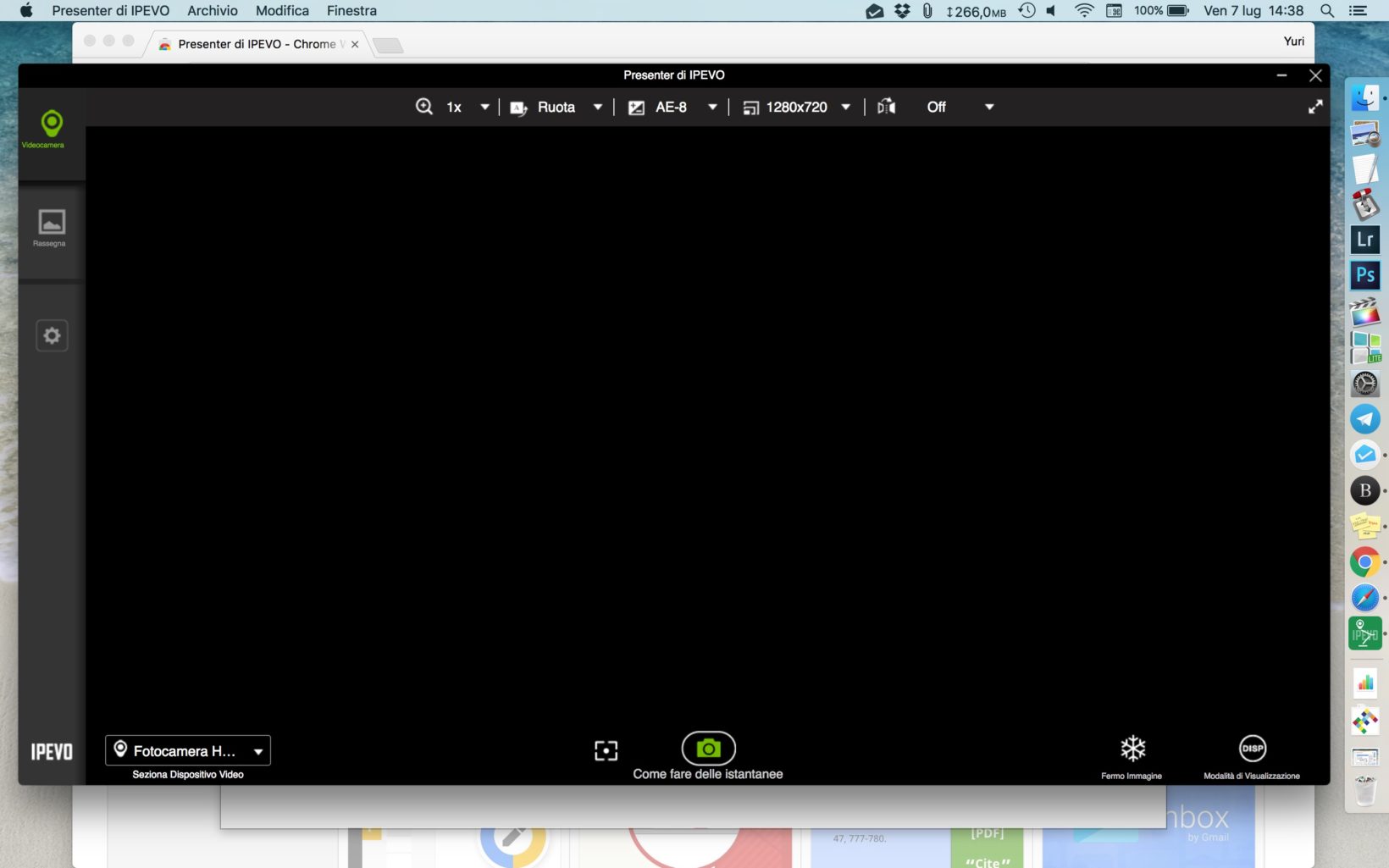Open the 1280x720 resolution dropdown

(845, 108)
